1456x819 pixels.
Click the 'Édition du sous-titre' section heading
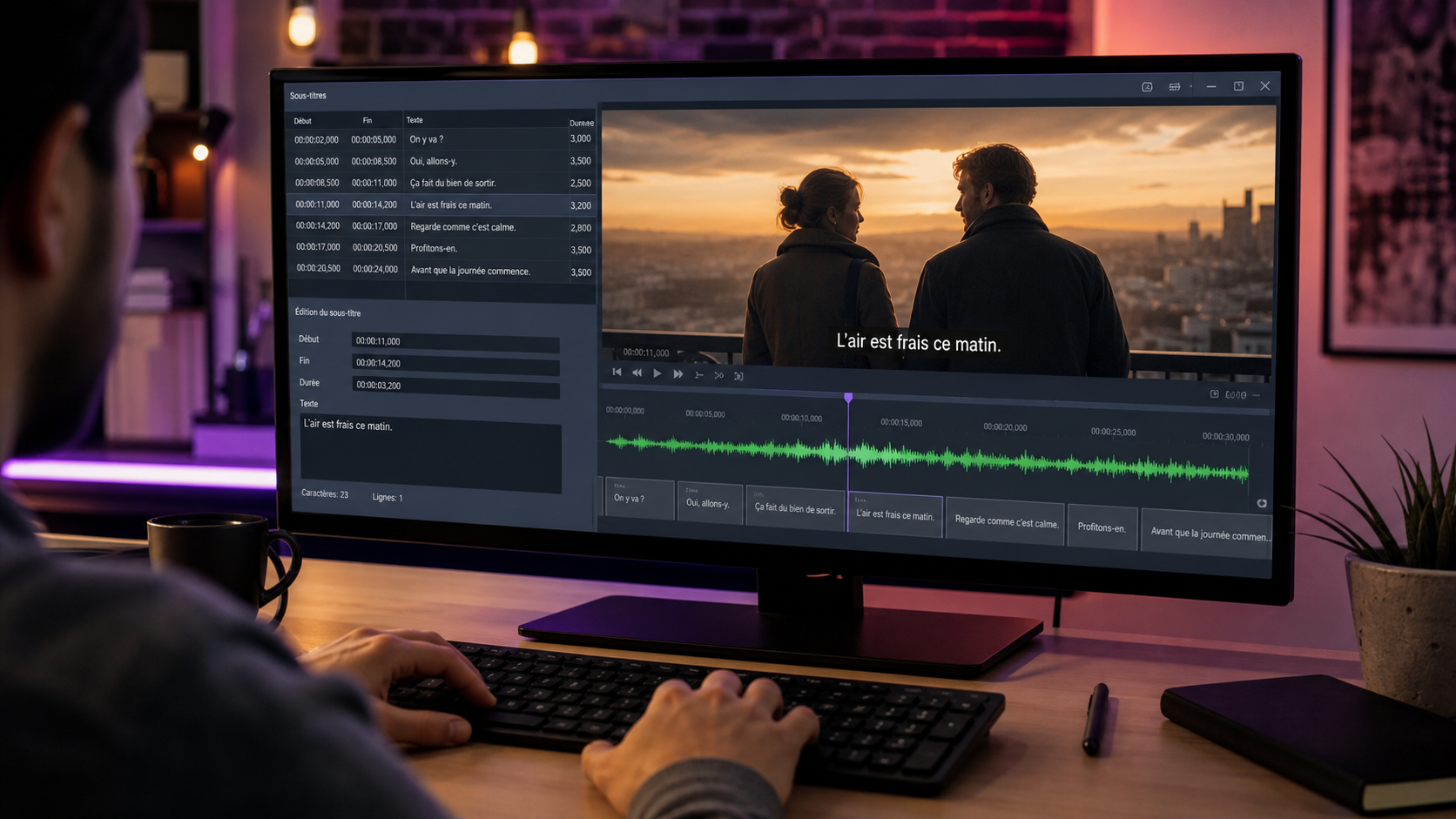[x=327, y=312]
